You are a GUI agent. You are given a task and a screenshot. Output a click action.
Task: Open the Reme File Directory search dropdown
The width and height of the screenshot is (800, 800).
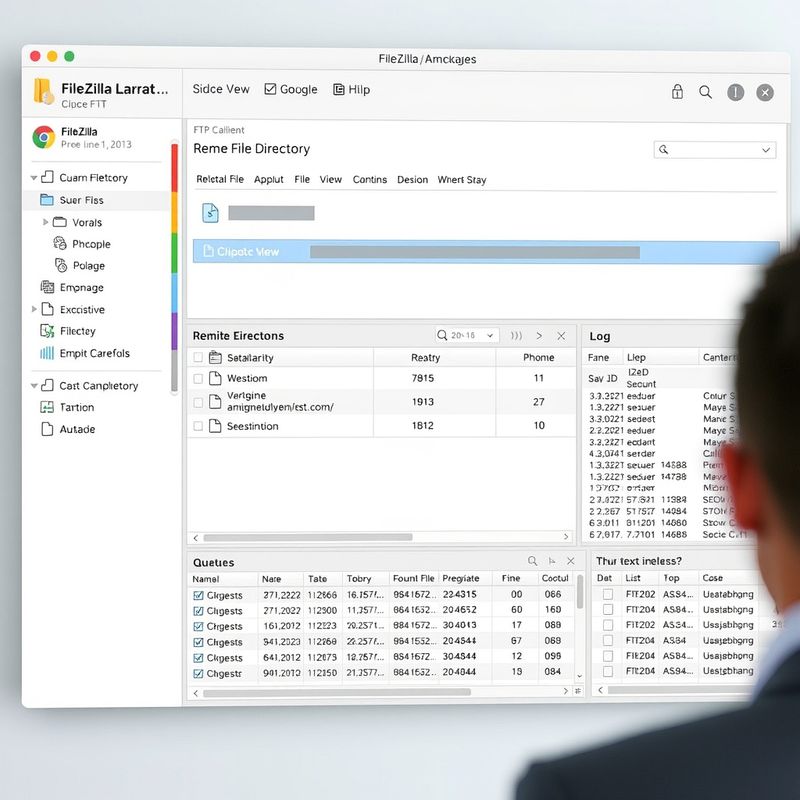pos(766,150)
